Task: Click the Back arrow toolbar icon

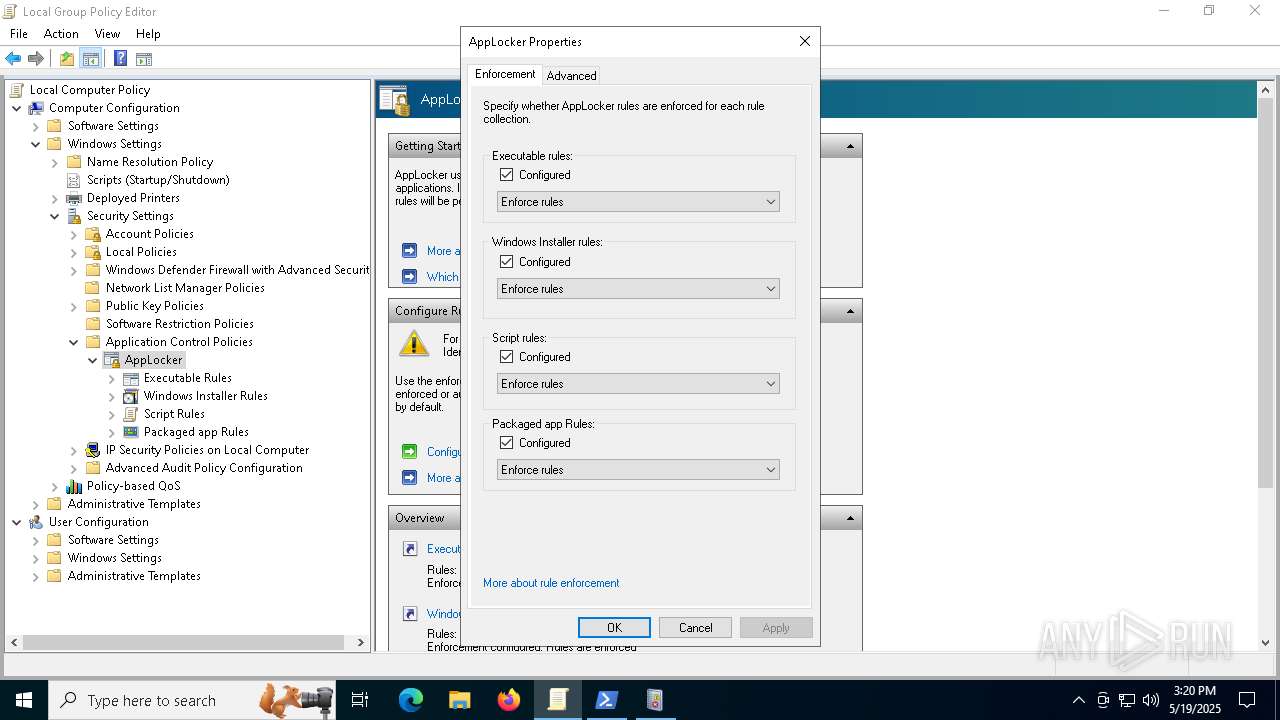Action: coord(13,59)
